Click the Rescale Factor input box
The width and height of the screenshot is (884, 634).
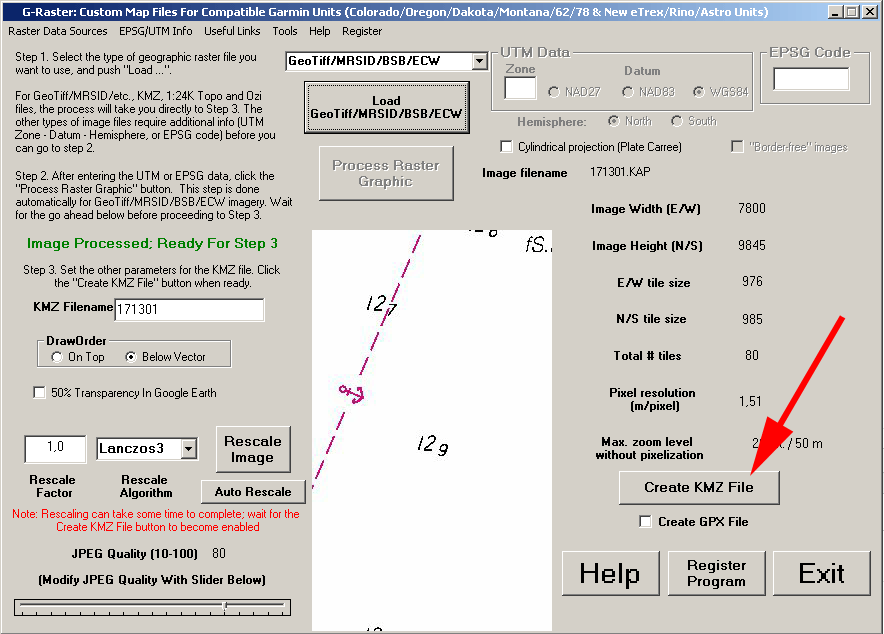point(55,448)
